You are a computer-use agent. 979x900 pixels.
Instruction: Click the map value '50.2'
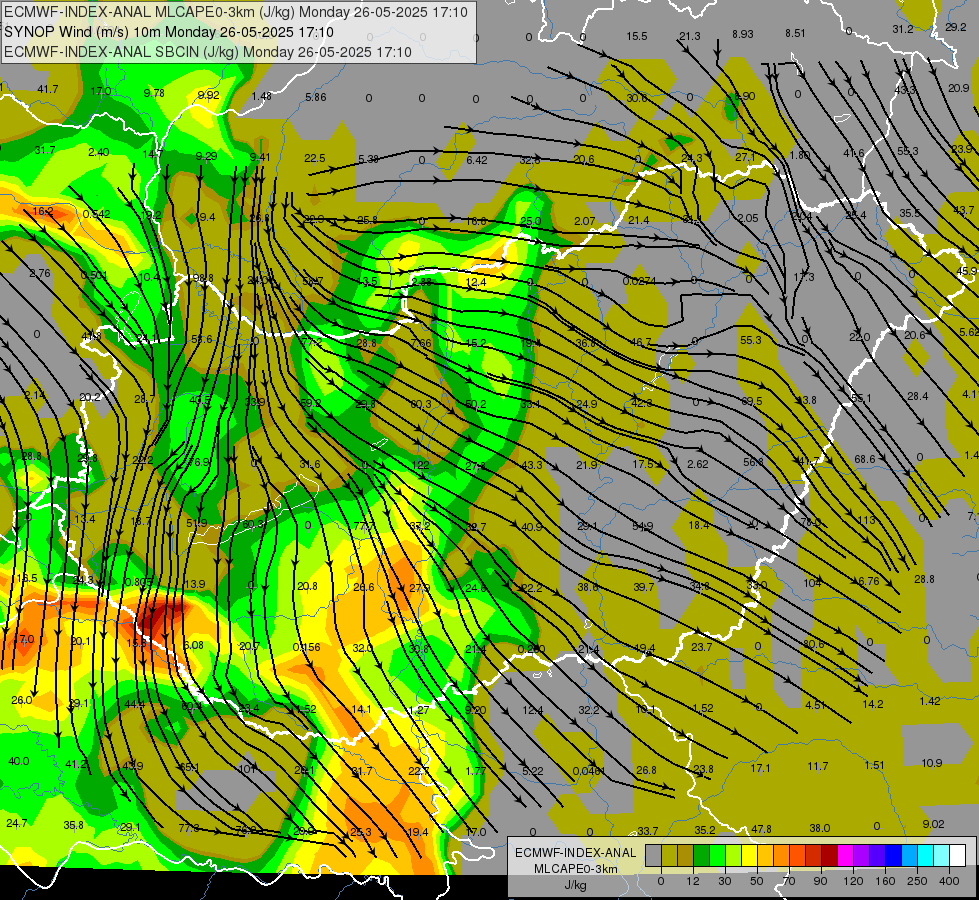476,405
